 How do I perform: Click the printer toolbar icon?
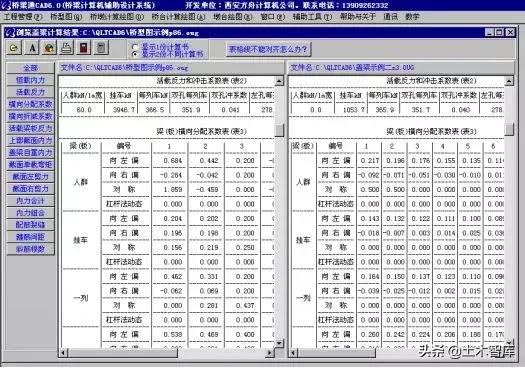66,48
